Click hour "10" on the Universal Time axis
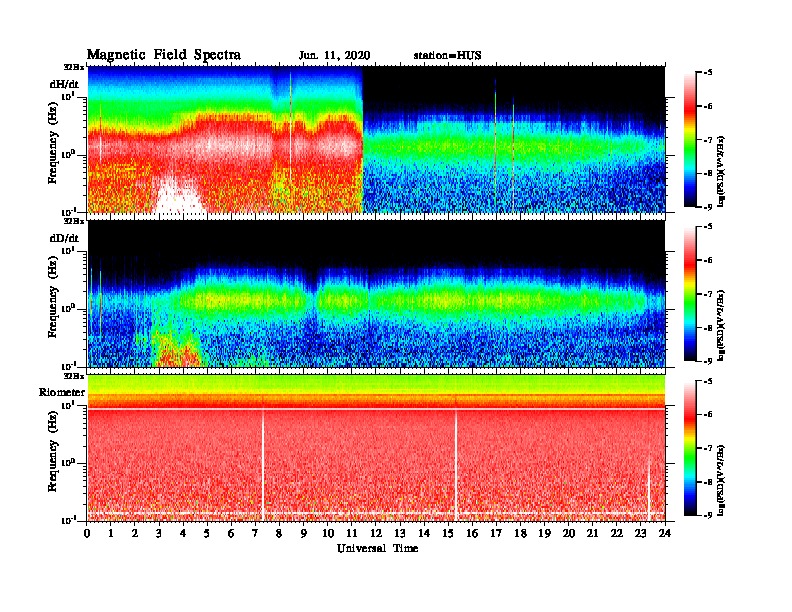Image resolution: width=792 pixels, height=612 pixels. pos(328,534)
